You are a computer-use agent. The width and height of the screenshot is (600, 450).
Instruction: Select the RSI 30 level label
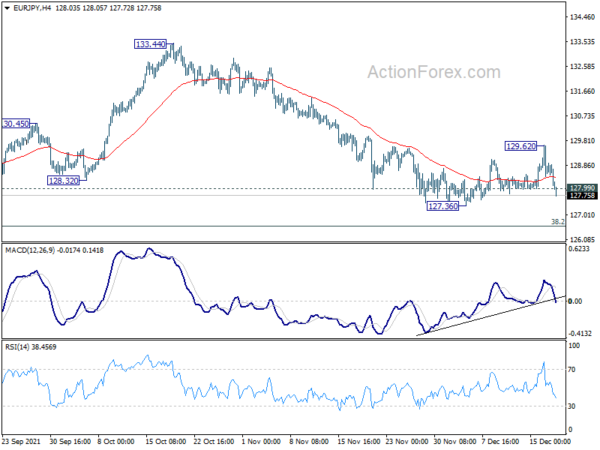[x=572, y=406]
